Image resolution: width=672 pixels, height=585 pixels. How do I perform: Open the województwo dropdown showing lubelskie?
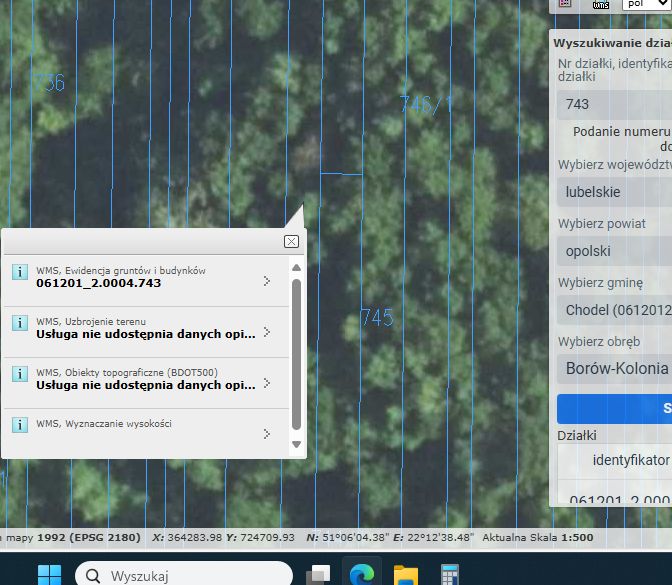pos(614,192)
